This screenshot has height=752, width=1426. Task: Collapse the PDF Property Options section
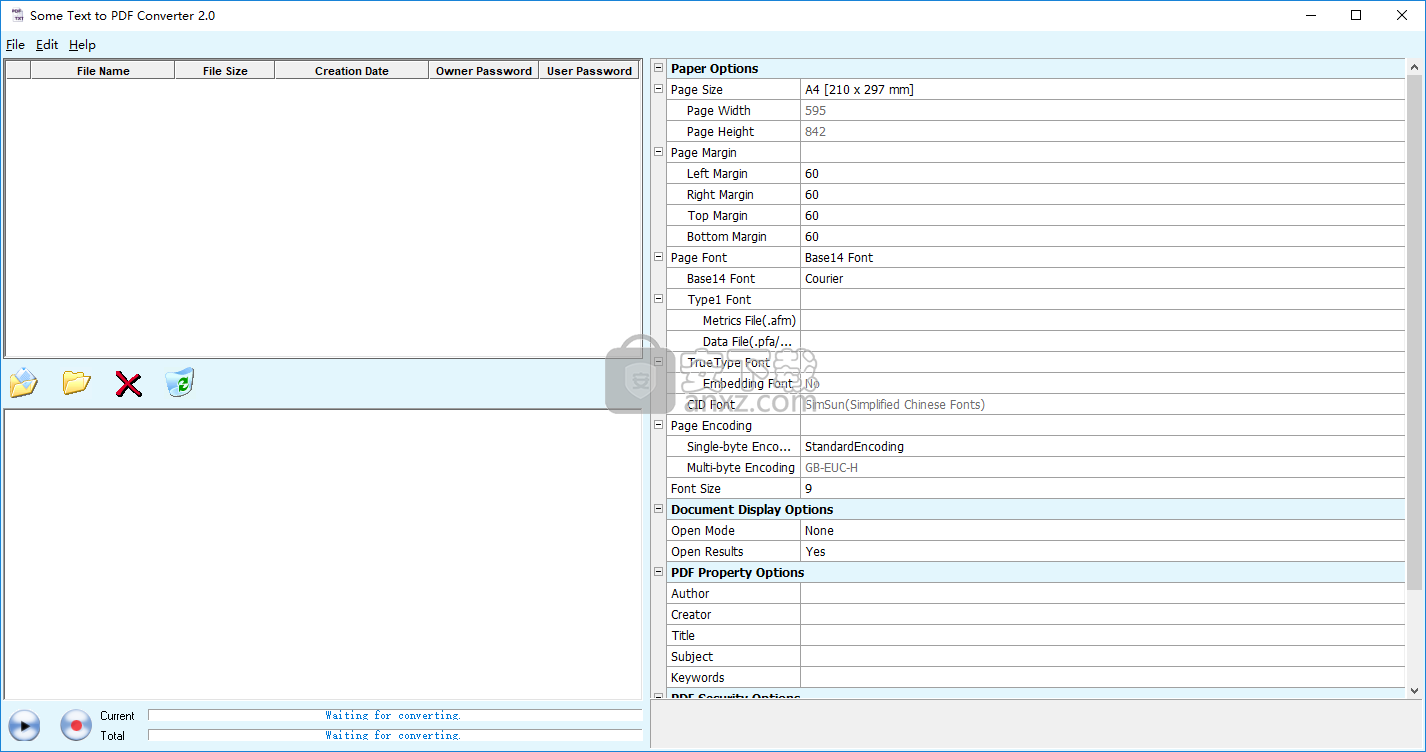click(x=658, y=572)
